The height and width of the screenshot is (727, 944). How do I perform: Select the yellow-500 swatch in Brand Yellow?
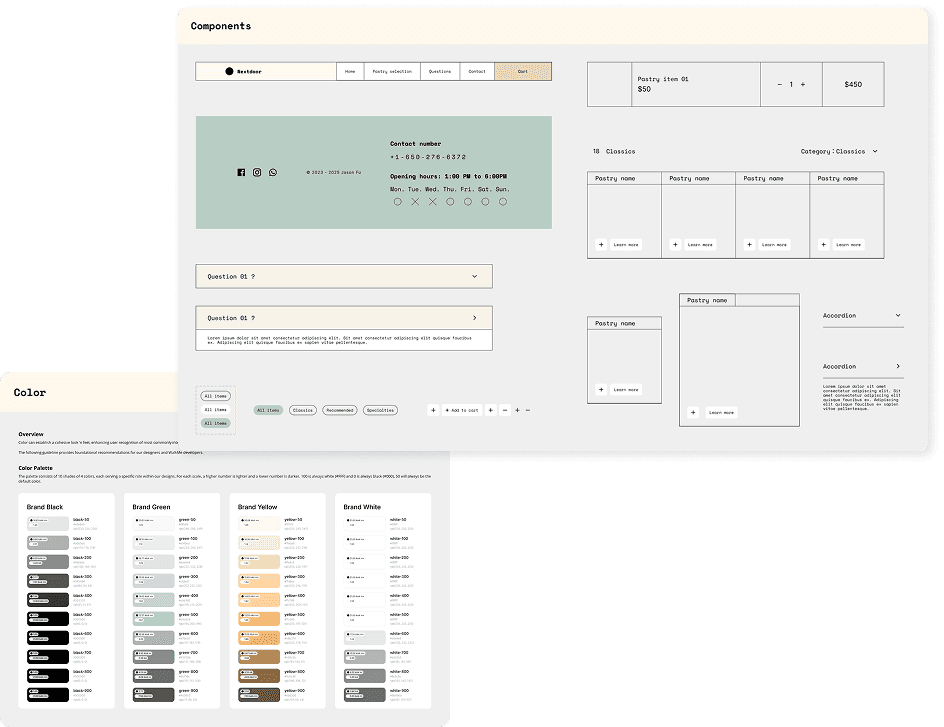point(259,619)
